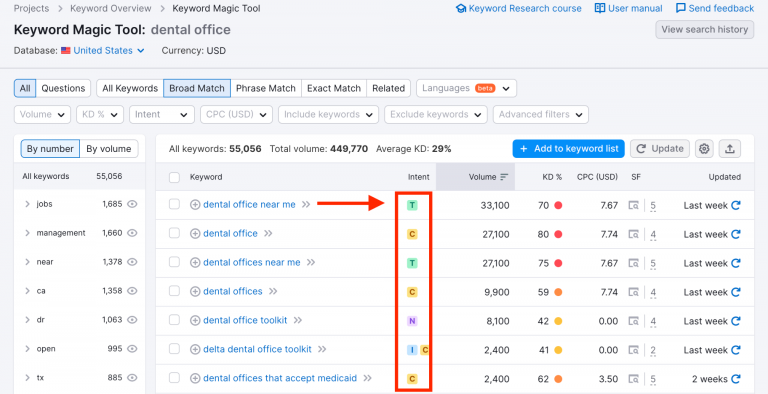
Task: Check the 'dental offices' row checkbox
Action: 174,291
